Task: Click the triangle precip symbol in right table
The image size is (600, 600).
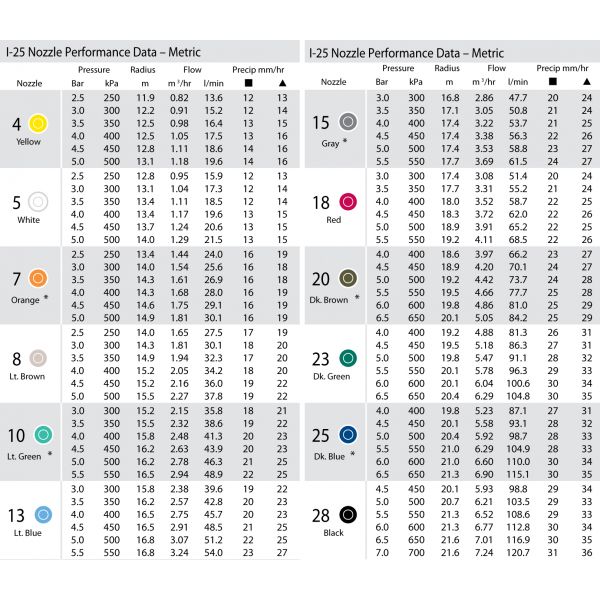Action: click(587, 82)
